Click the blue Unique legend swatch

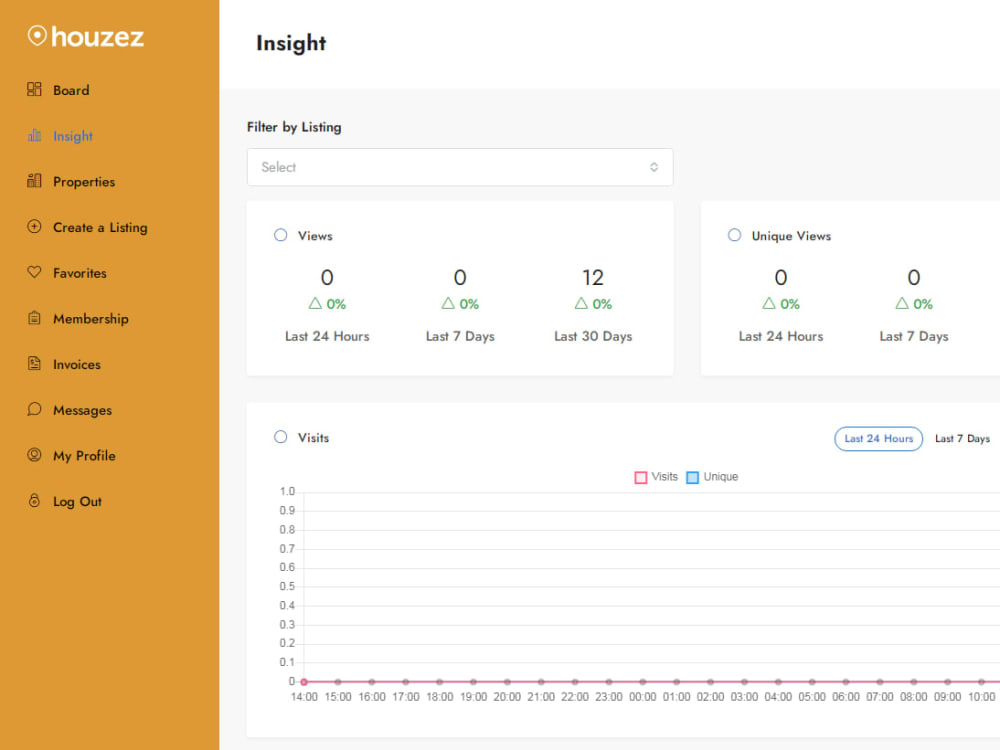click(693, 478)
